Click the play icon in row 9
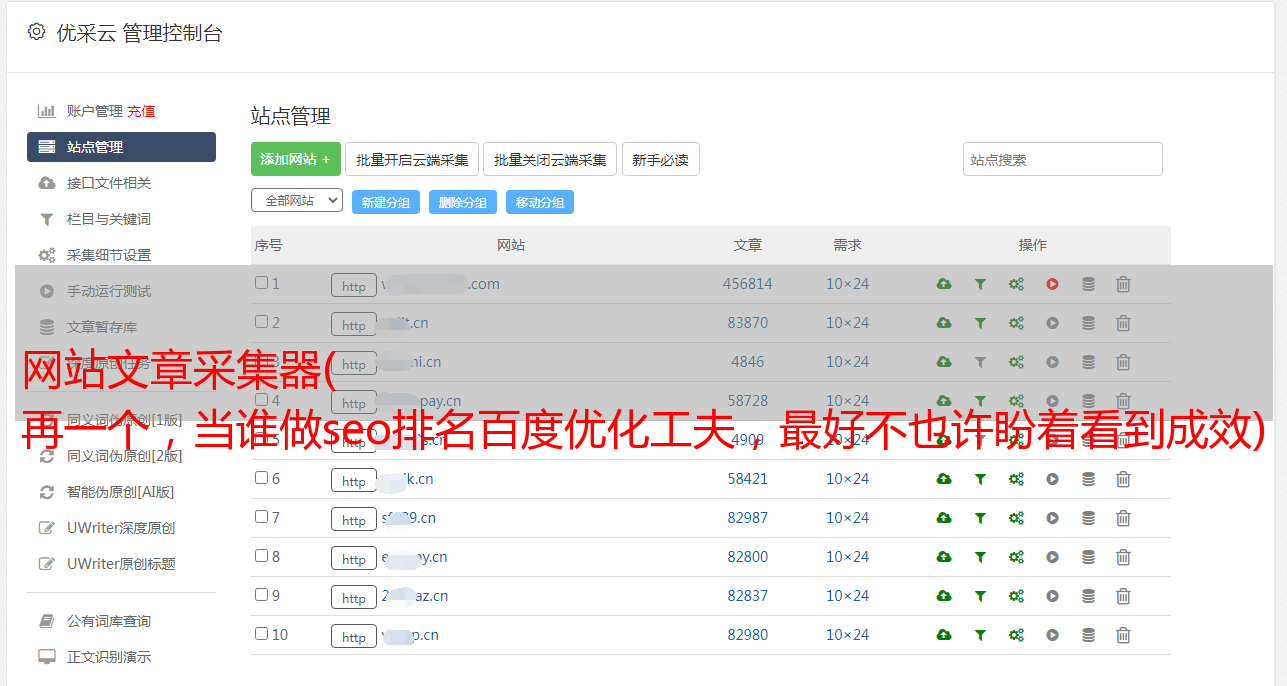Image resolution: width=1287 pixels, height=686 pixels. coord(1052,596)
